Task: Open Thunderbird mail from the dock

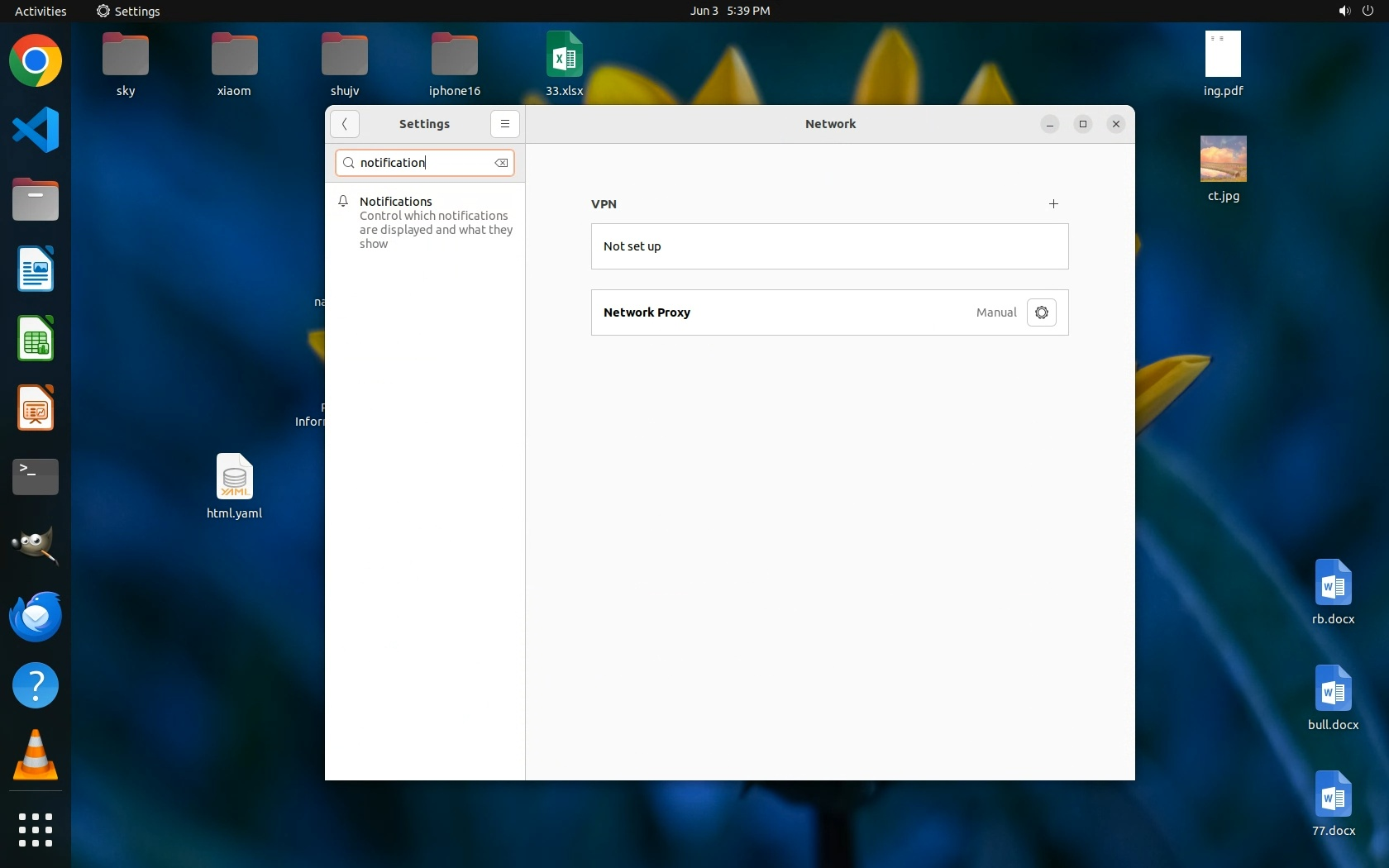Action: click(x=36, y=617)
